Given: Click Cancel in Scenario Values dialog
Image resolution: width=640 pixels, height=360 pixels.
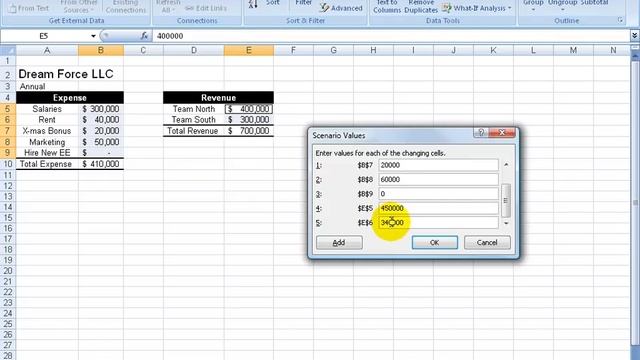Looking at the screenshot, I should 487,242.
